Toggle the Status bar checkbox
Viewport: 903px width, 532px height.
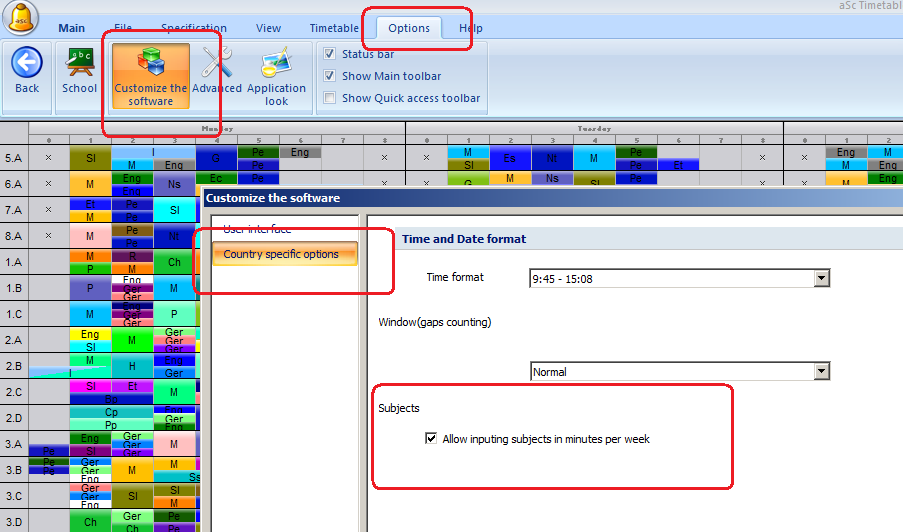coord(330,54)
